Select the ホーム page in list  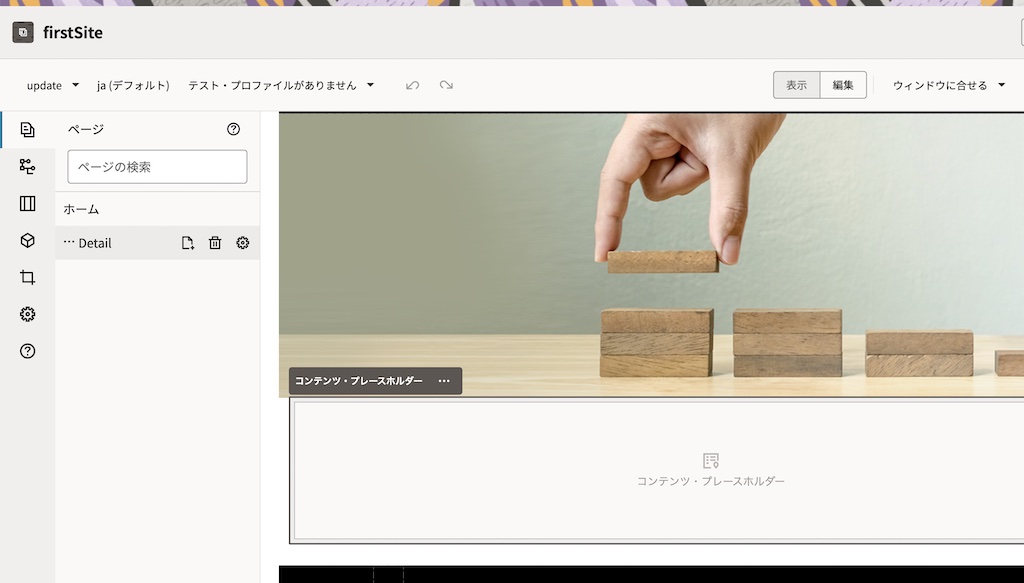pyautogui.click(x=81, y=209)
